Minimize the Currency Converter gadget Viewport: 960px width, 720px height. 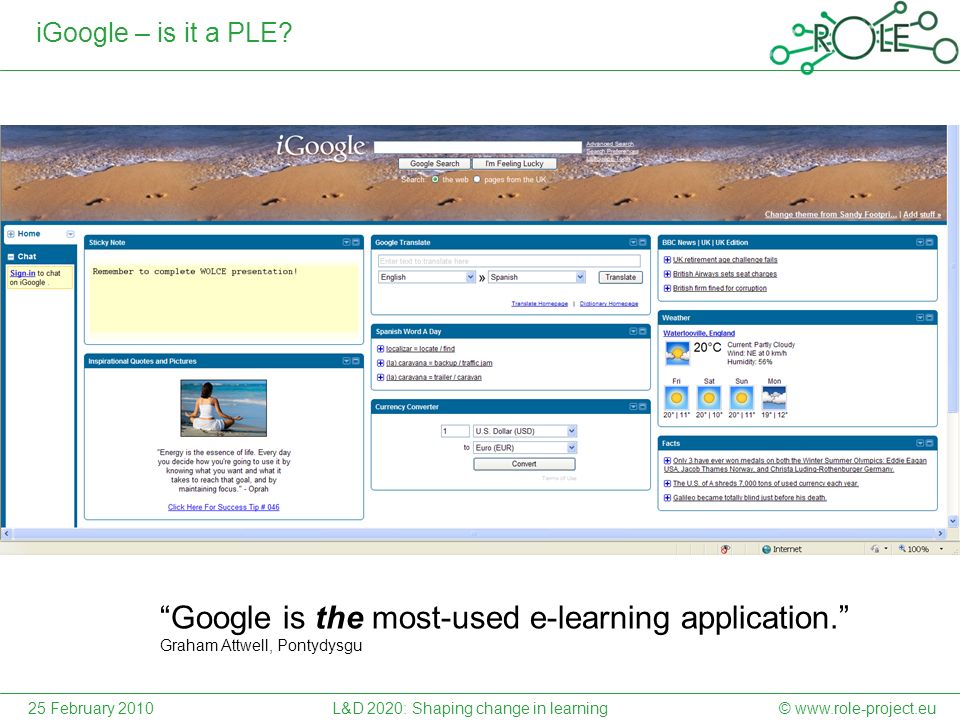[642, 407]
